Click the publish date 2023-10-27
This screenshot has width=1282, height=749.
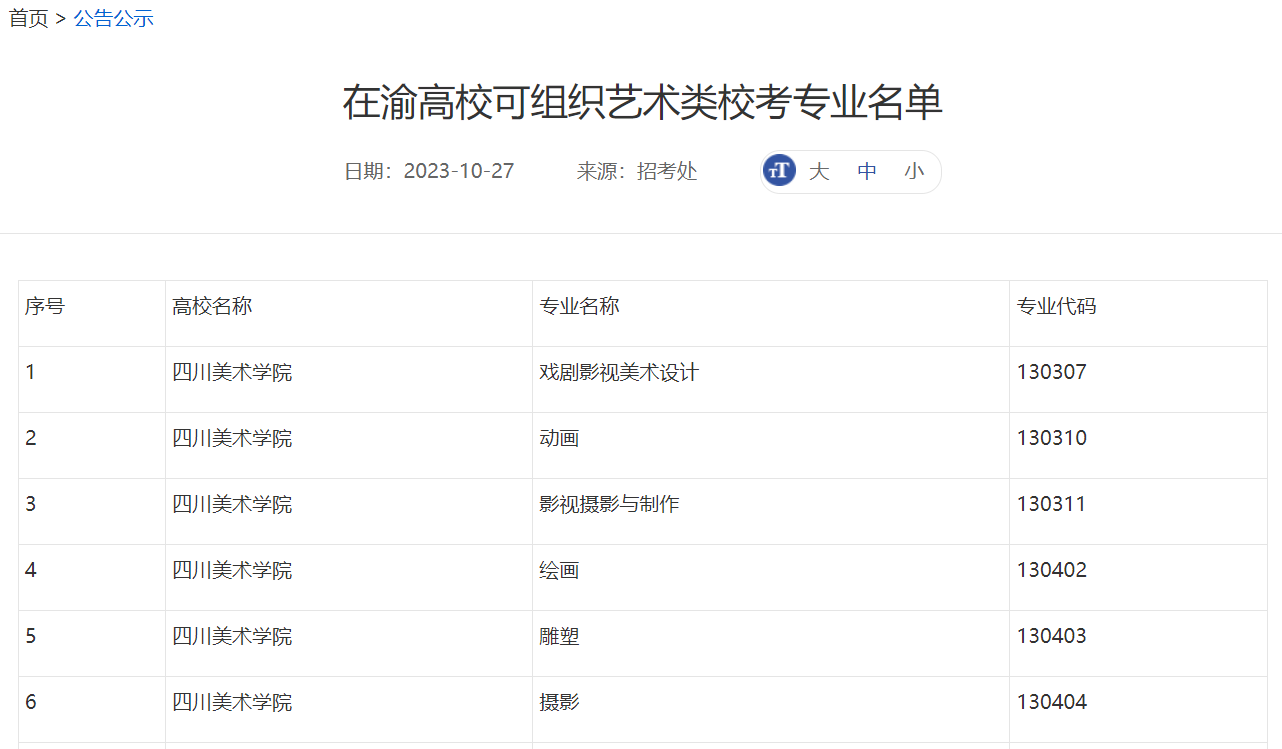[x=458, y=170]
